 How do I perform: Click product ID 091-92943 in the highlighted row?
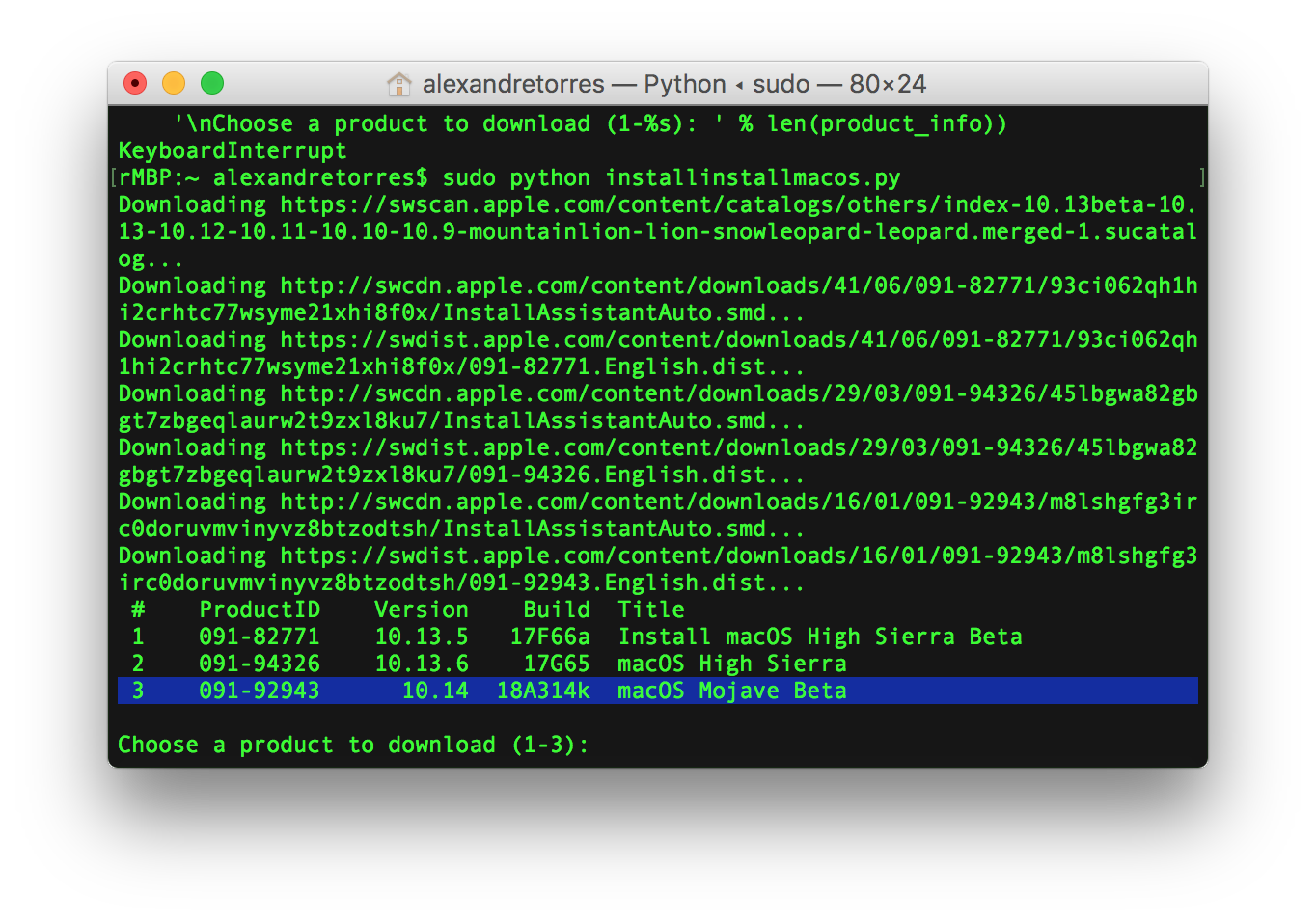pyautogui.click(x=260, y=691)
